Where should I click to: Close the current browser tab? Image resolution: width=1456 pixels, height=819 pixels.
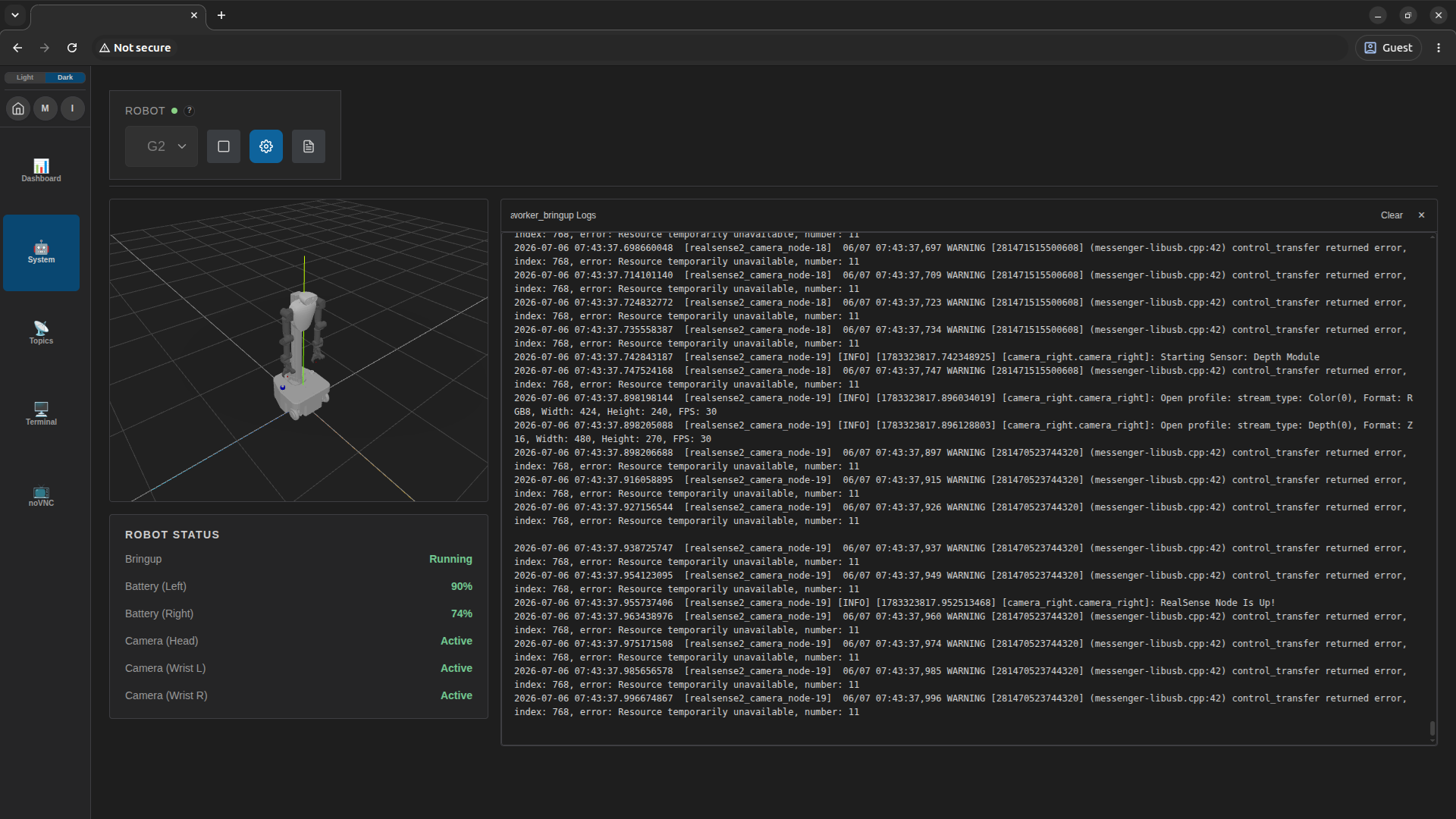tap(194, 15)
